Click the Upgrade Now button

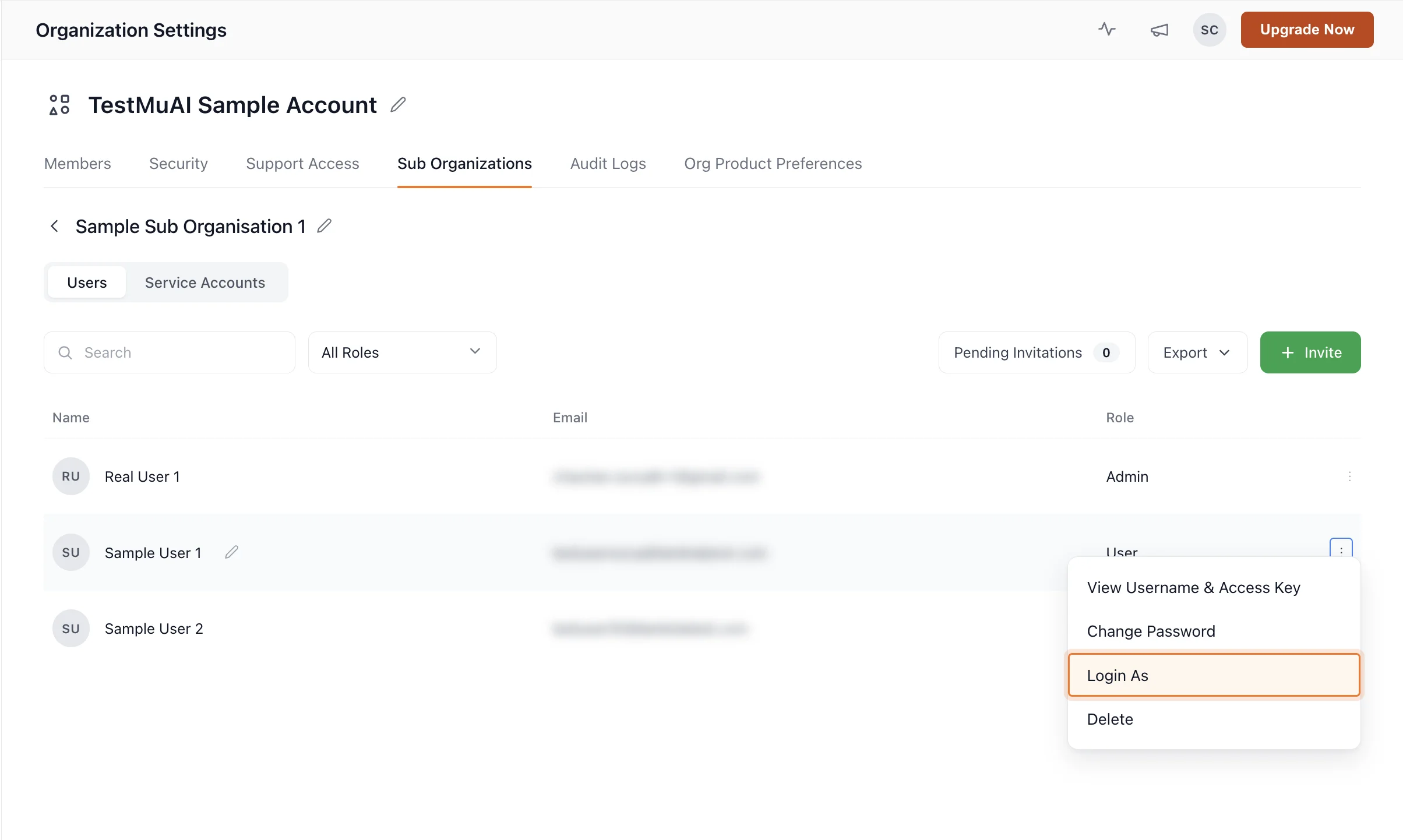tap(1307, 30)
